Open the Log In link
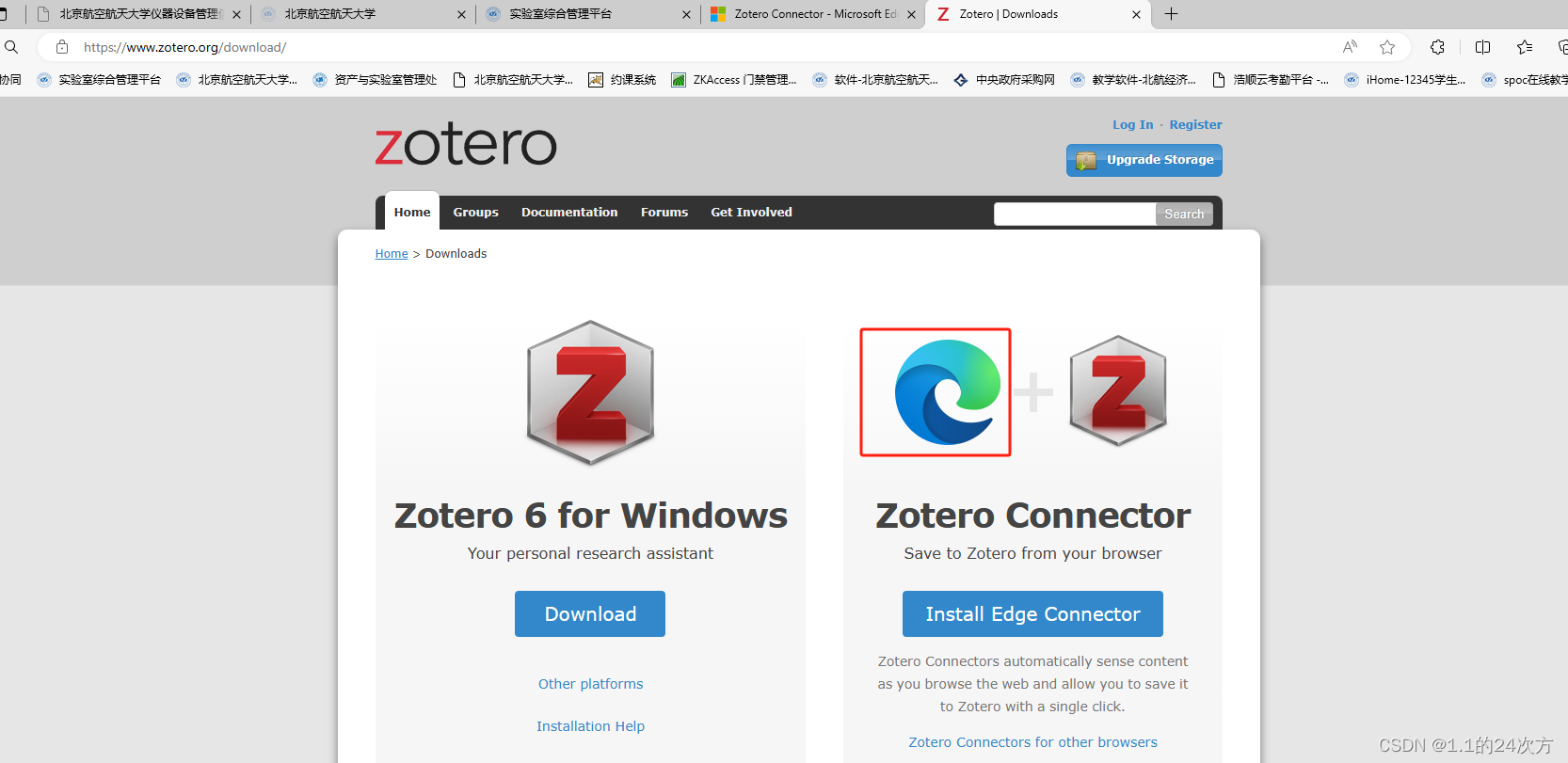The height and width of the screenshot is (763, 1568). tap(1132, 124)
